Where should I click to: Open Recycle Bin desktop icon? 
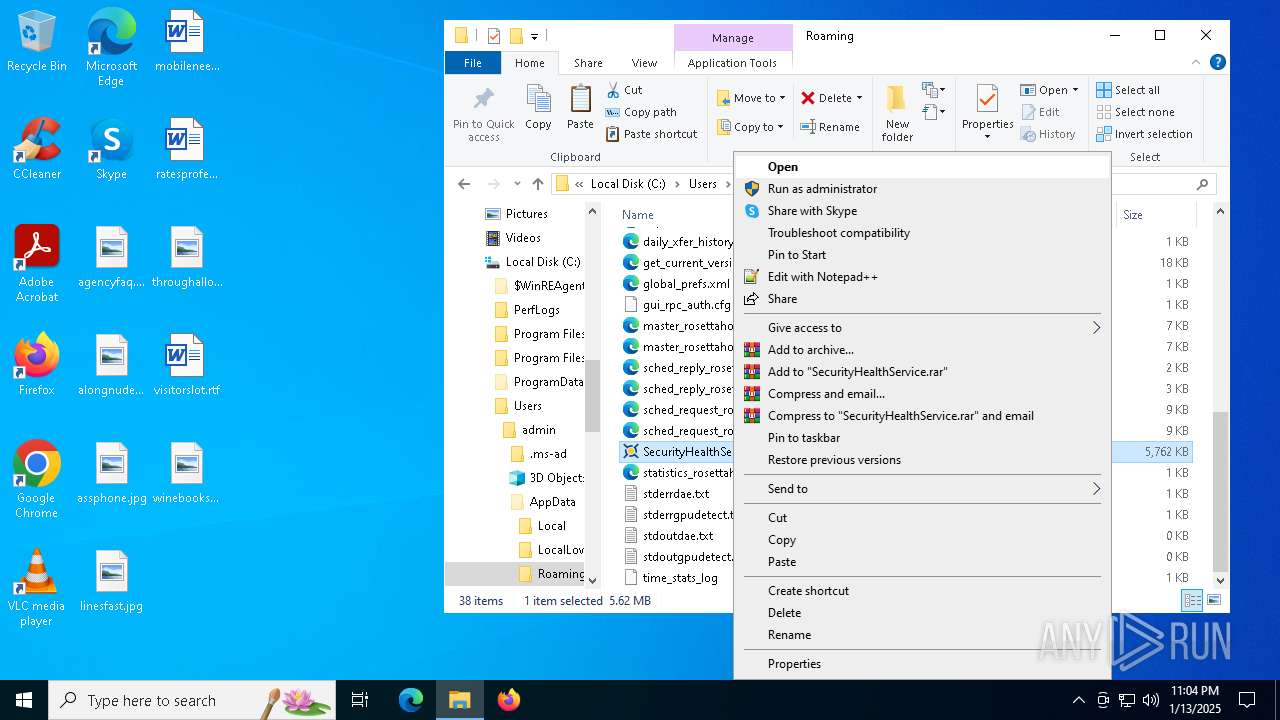click(x=36, y=41)
